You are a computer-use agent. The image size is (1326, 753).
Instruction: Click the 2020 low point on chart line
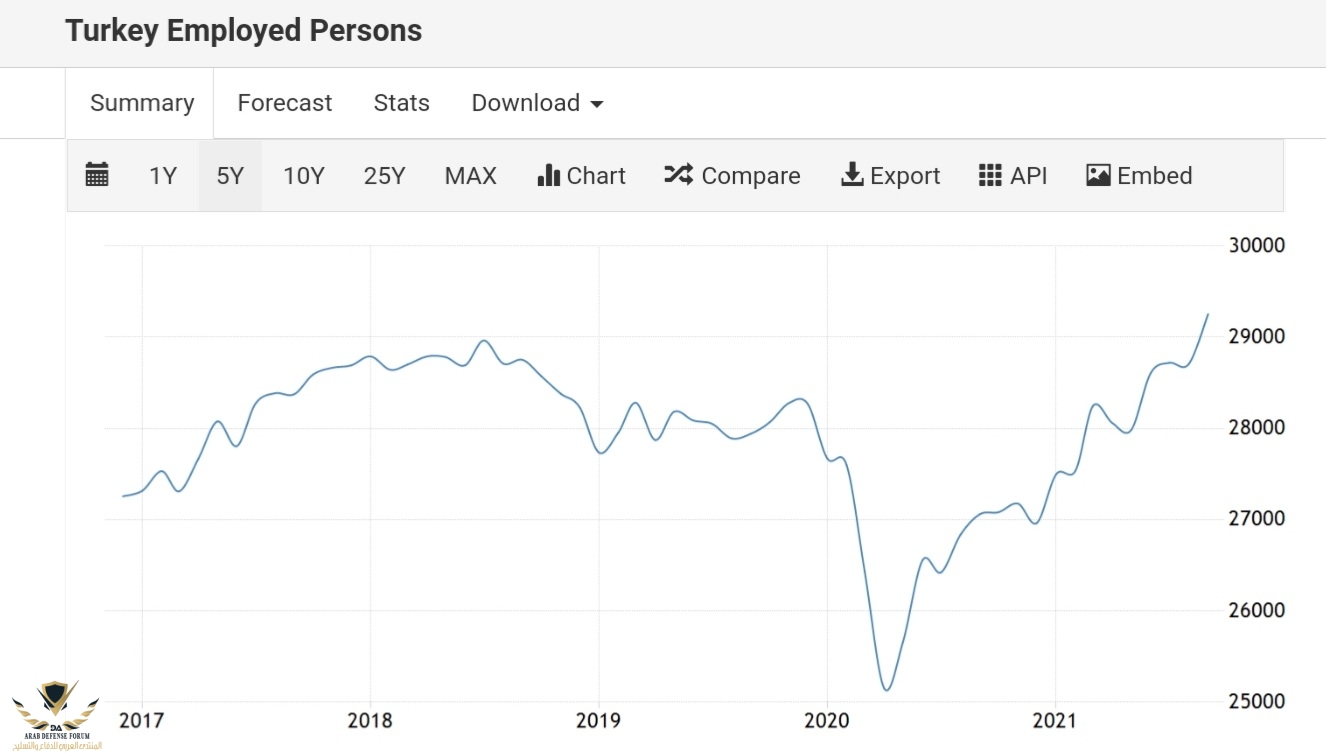click(x=886, y=689)
